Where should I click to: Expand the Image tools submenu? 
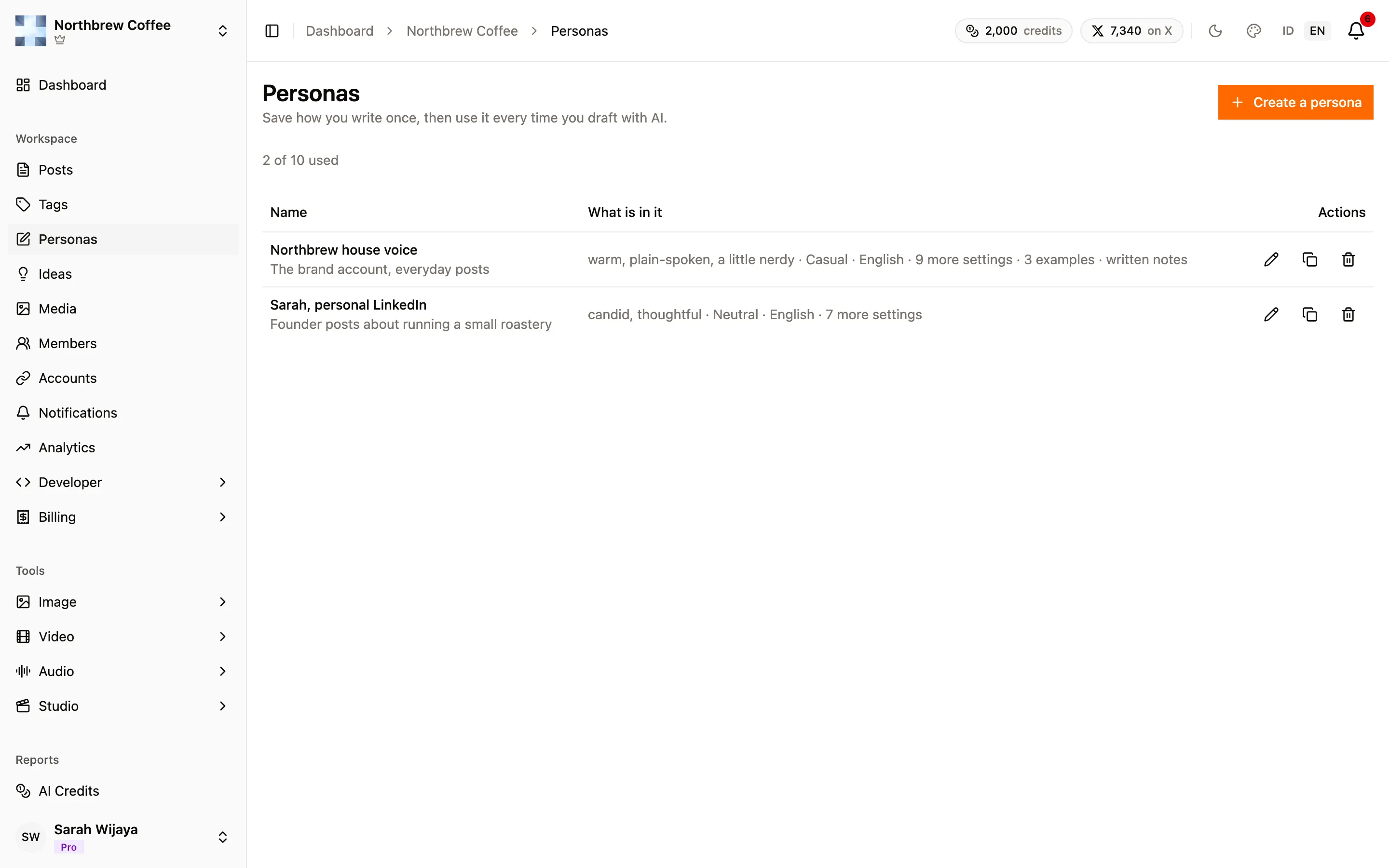click(x=123, y=602)
